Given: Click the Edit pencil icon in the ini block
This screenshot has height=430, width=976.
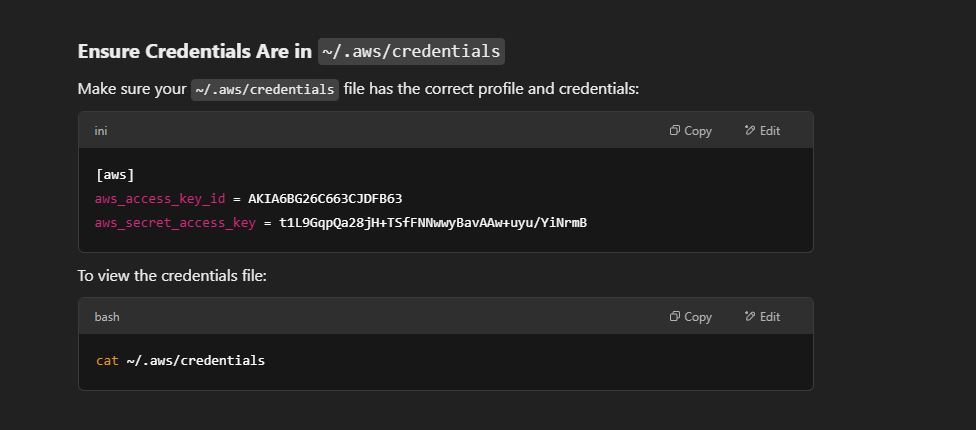Looking at the screenshot, I should coord(749,131).
